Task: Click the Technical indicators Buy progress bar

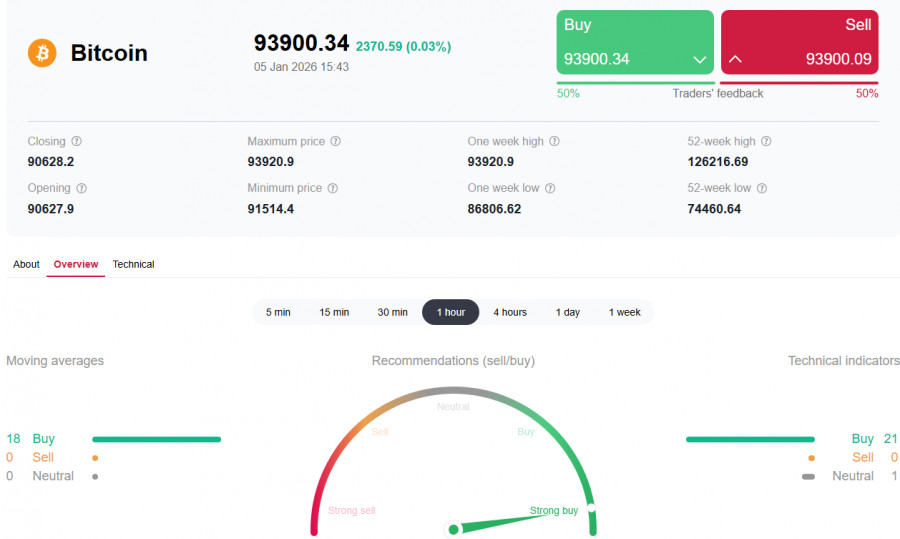Action: click(x=750, y=440)
